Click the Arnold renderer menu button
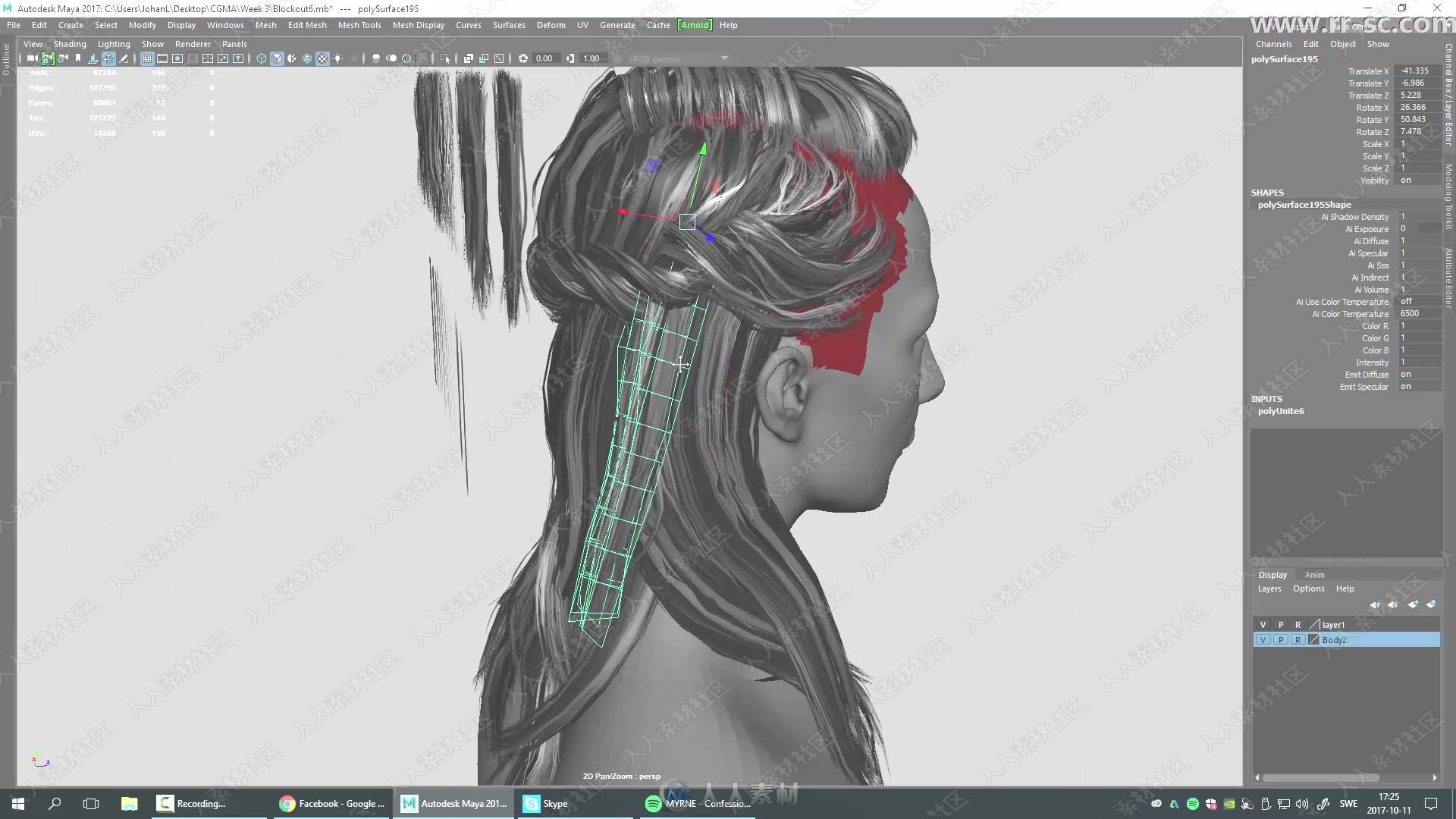Viewport: 1456px width, 819px height. click(x=693, y=25)
